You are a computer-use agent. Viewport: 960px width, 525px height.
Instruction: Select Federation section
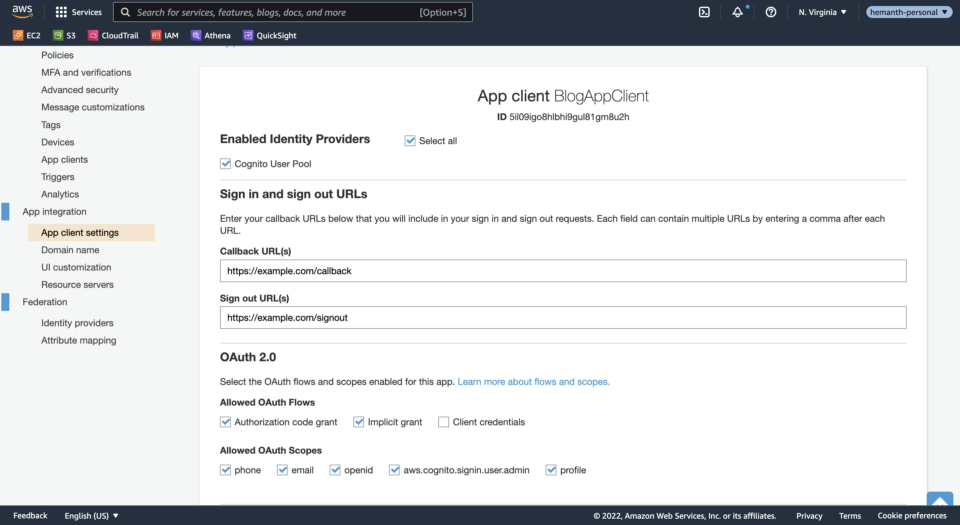45,302
